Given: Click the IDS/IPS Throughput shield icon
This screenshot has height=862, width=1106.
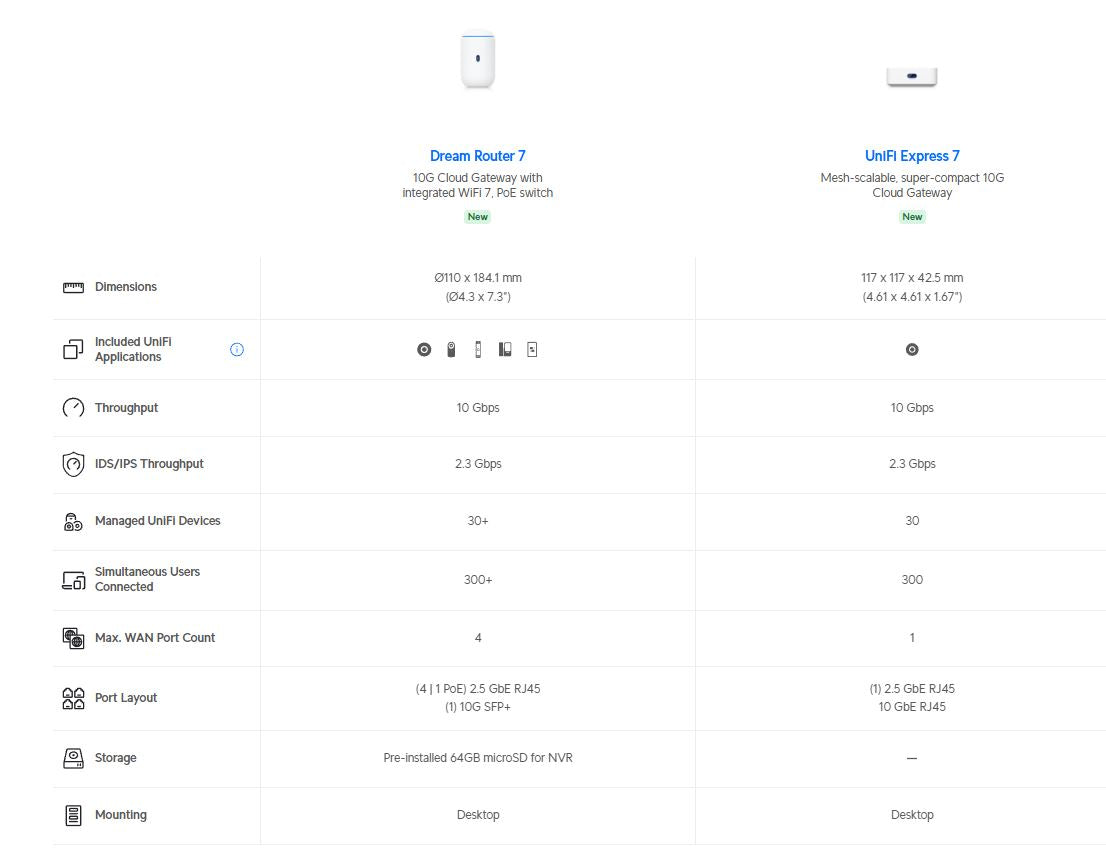Looking at the screenshot, I should 73,464.
